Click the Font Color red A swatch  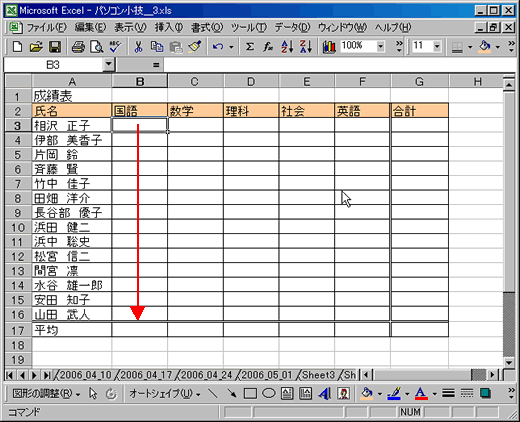point(421,394)
